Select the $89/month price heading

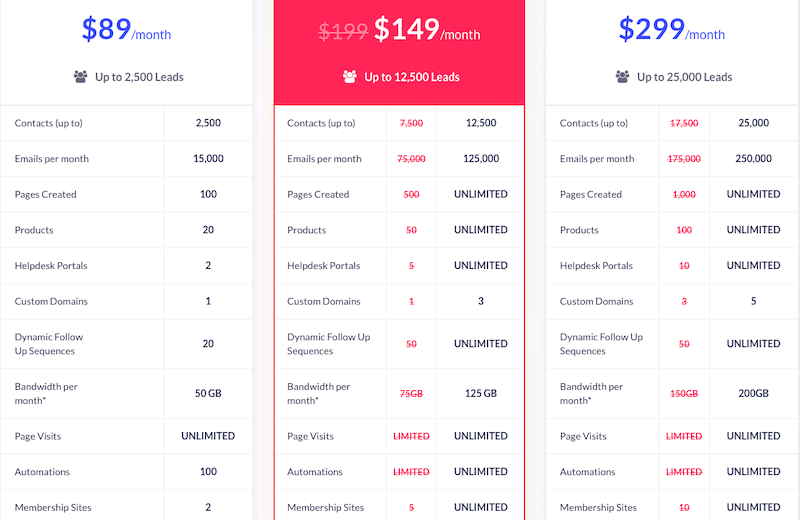pos(127,29)
